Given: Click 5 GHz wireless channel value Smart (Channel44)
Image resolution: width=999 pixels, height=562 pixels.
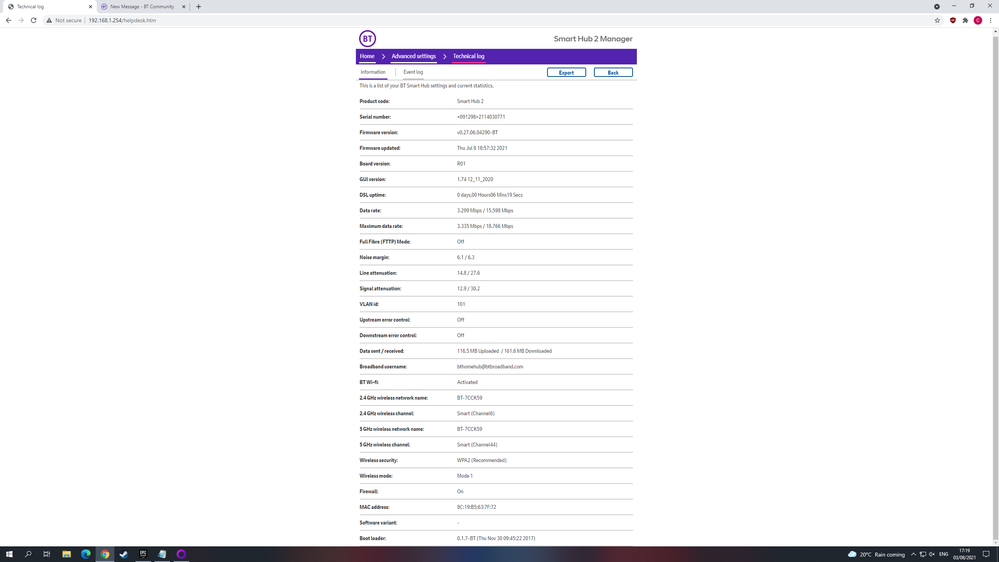Looking at the screenshot, I should pyautogui.click(x=477, y=445).
